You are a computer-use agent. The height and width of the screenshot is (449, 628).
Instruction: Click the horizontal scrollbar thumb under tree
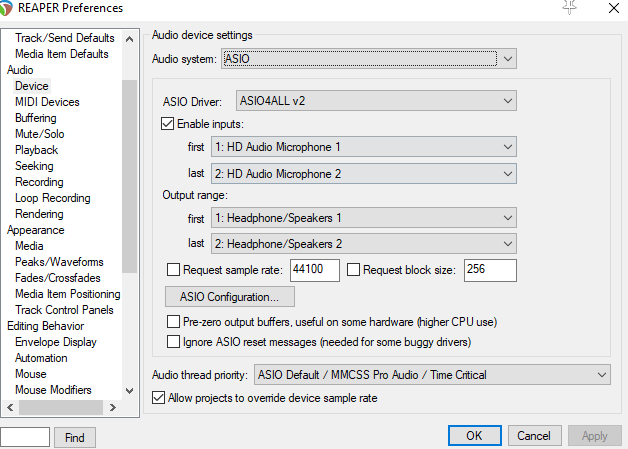(x=61, y=407)
